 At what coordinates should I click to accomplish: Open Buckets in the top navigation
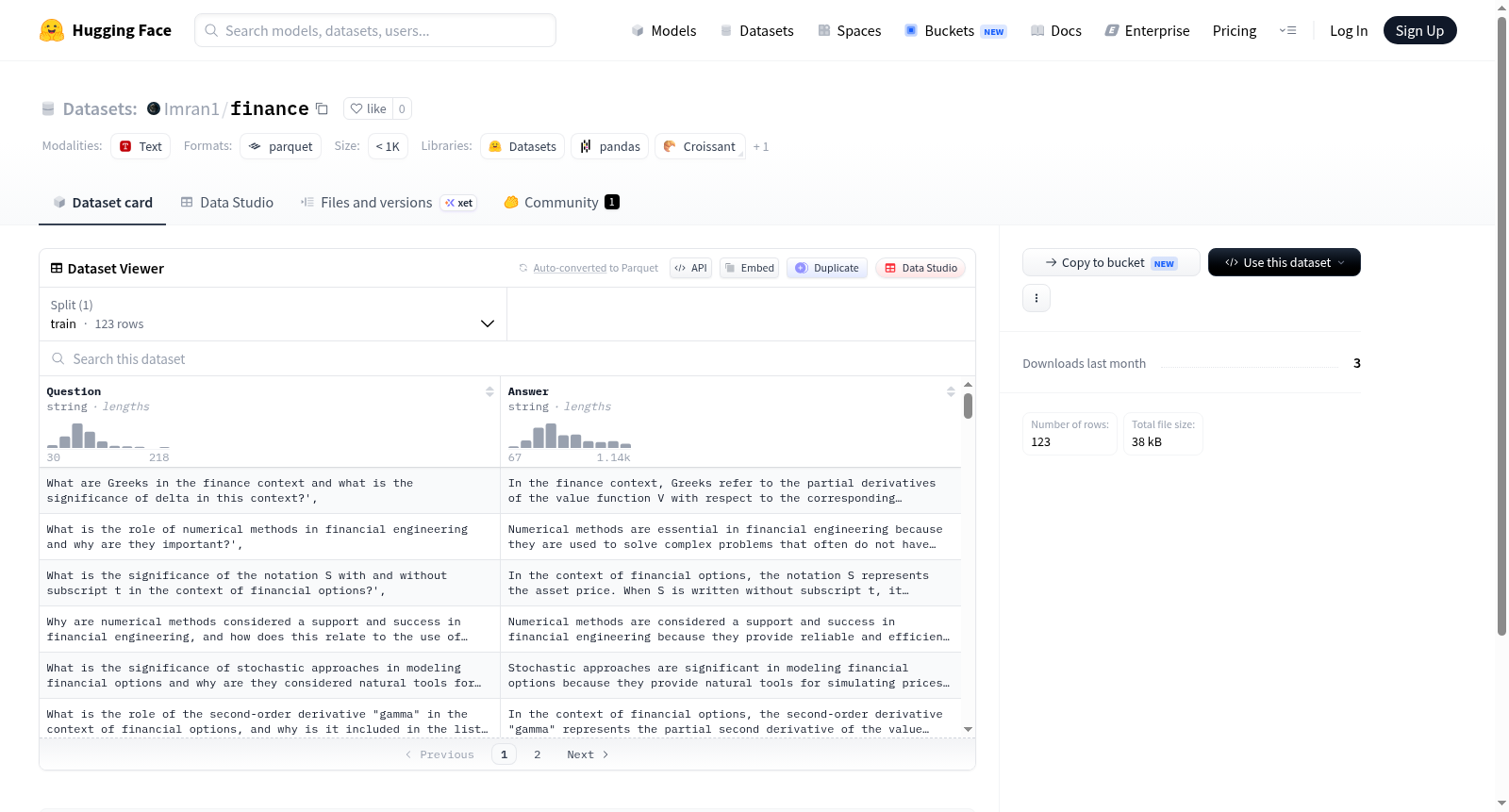pos(955,31)
